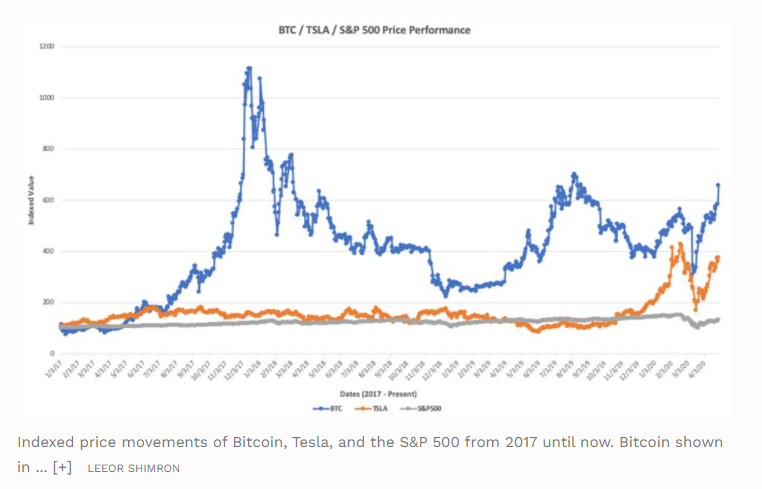The height and width of the screenshot is (489, 762).
Task: Click the Tesla peak near 400
Action: [x=680, y=244]
